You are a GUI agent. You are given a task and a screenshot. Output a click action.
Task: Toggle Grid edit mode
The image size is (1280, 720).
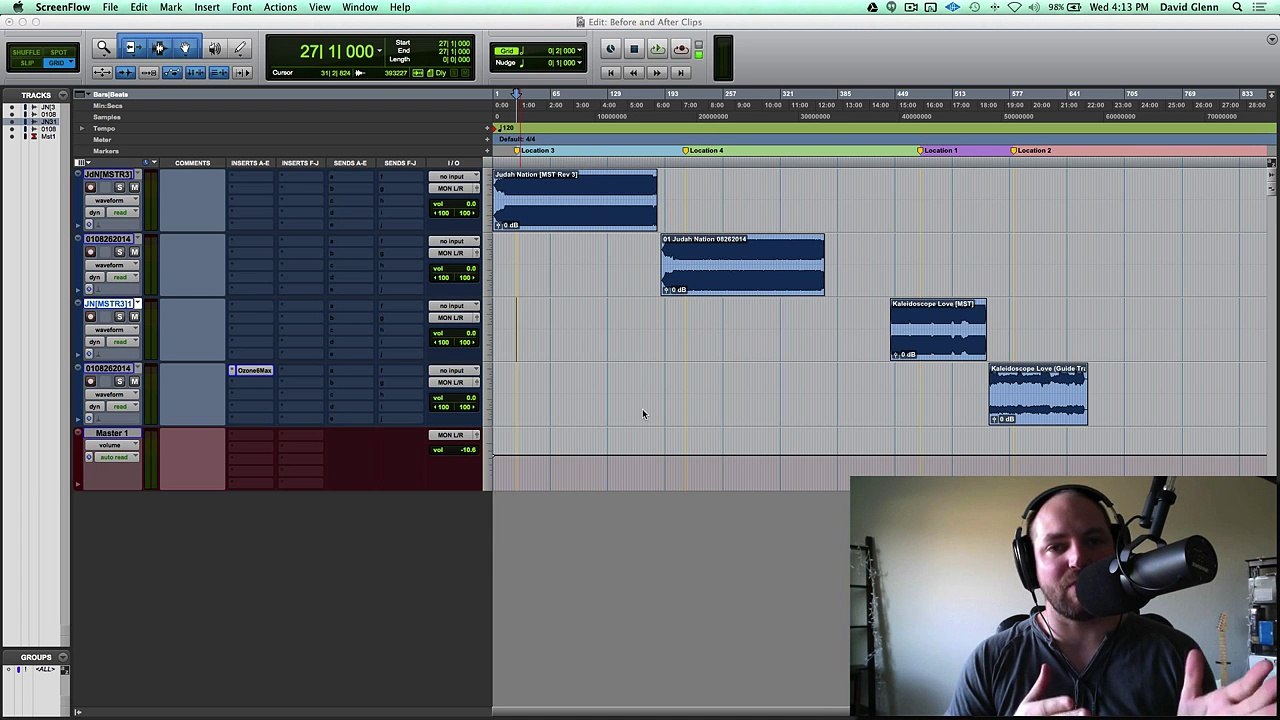point(58,63)
